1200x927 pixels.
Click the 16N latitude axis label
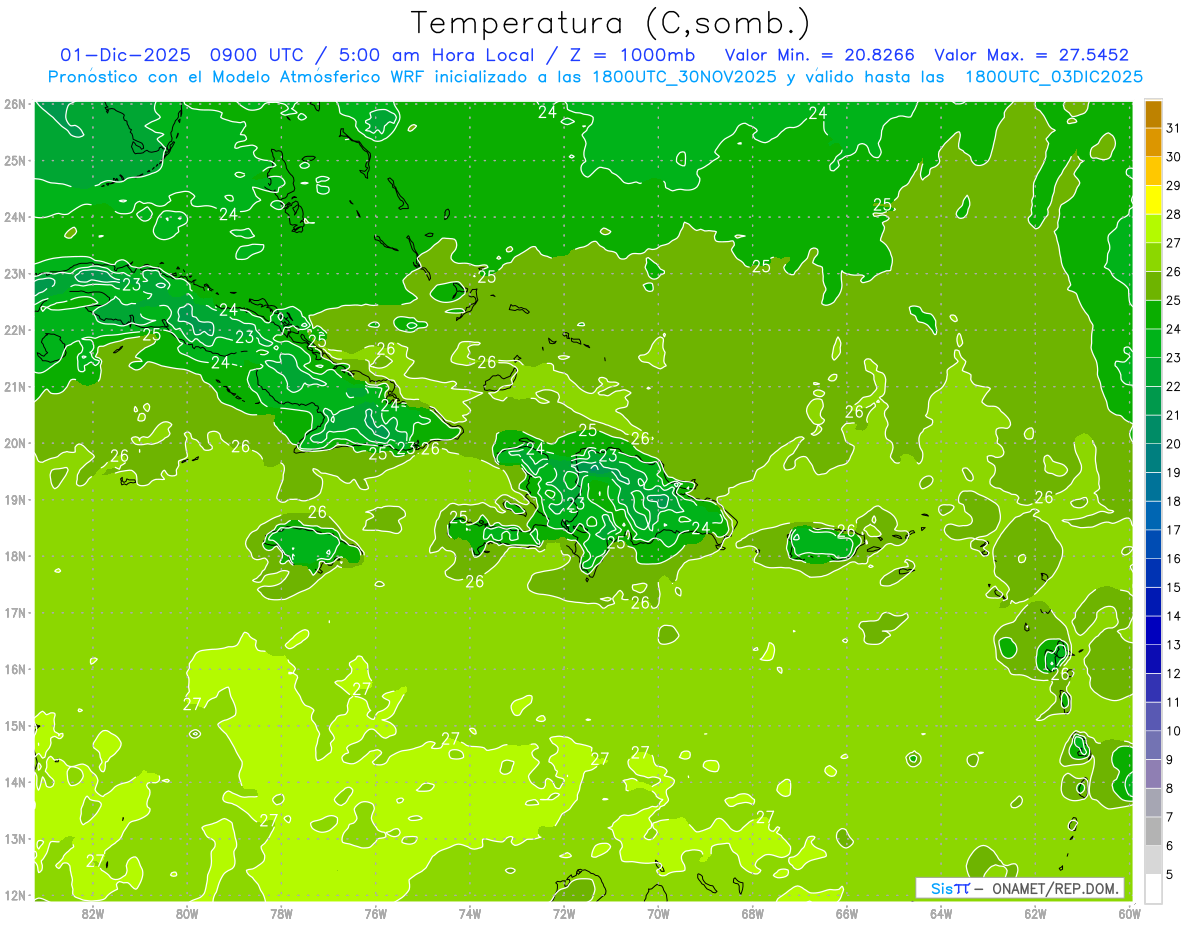[14, 669]
